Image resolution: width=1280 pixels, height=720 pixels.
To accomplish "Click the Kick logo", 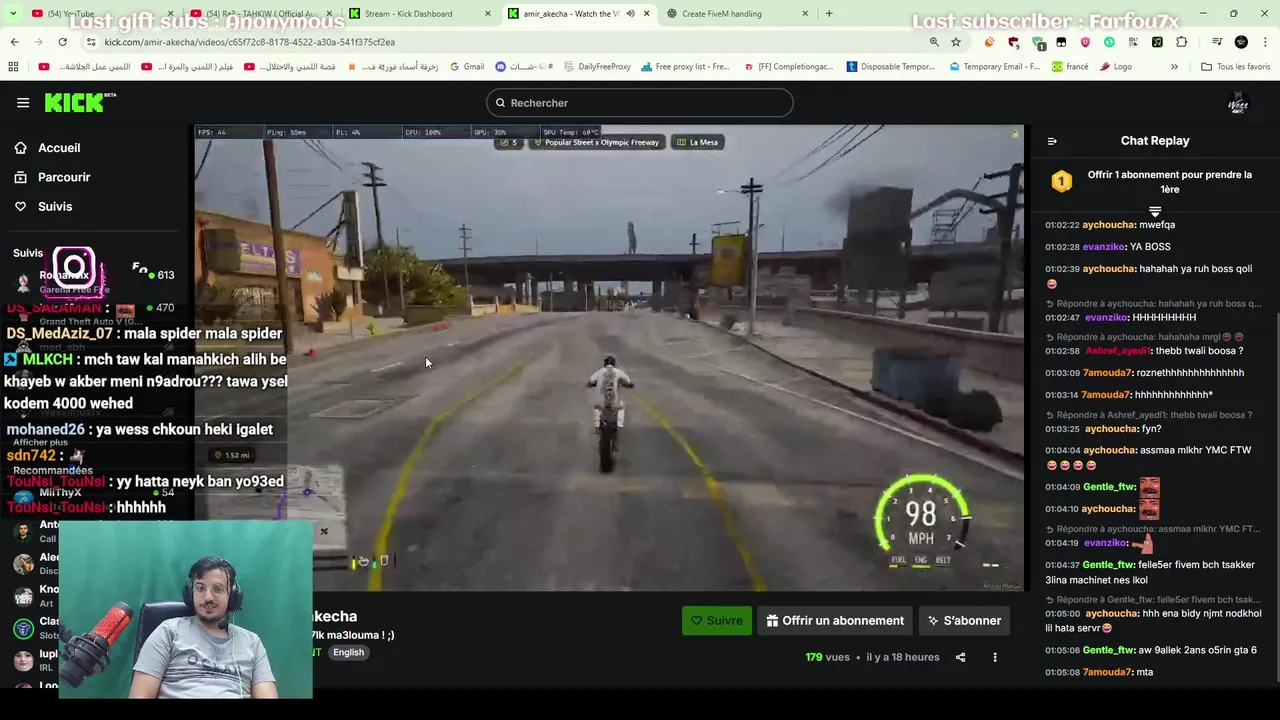I will pyautogui.click(x=79, y=102).
